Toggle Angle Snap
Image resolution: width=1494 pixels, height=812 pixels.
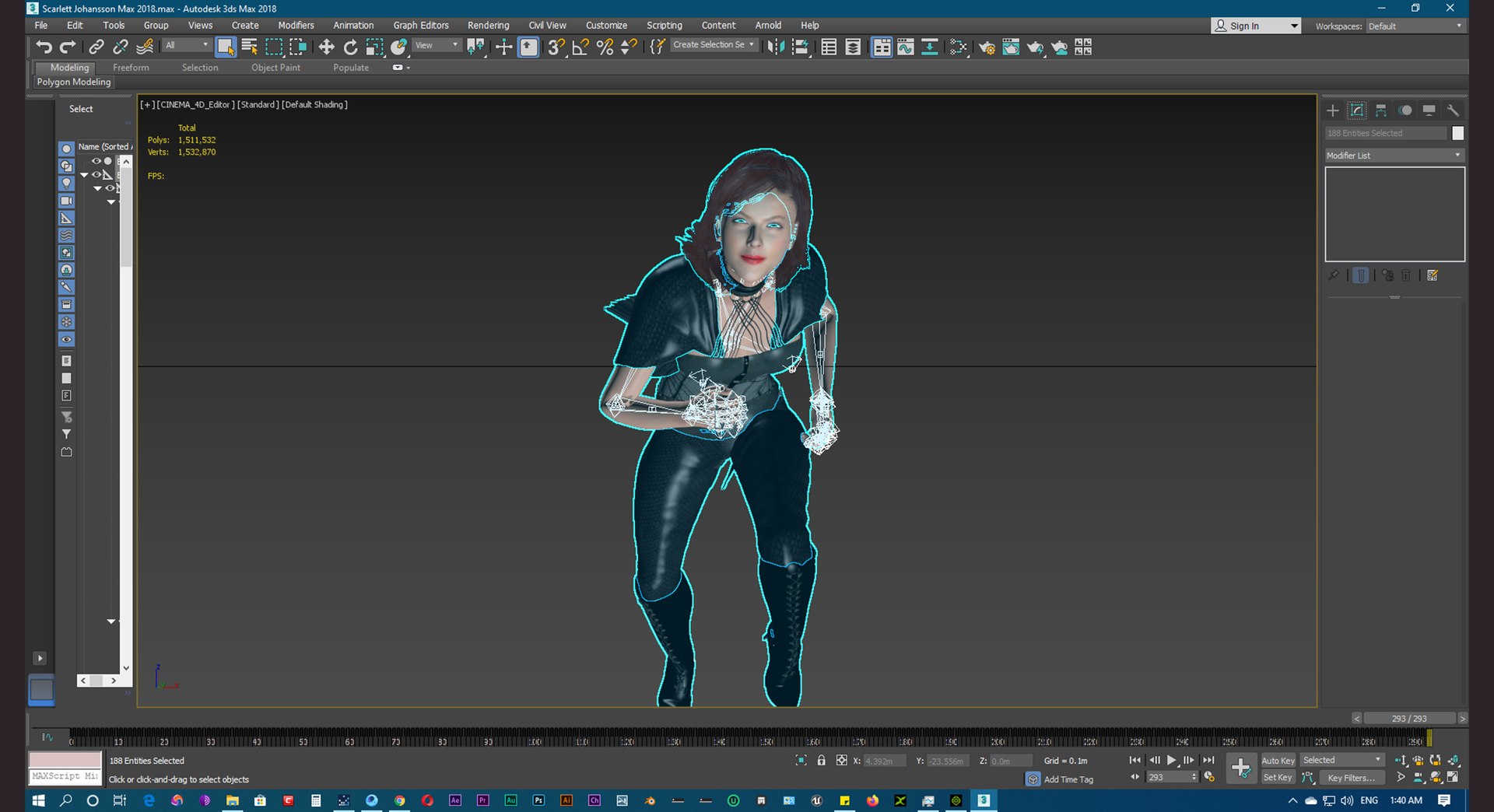click(x=580, y=47)
